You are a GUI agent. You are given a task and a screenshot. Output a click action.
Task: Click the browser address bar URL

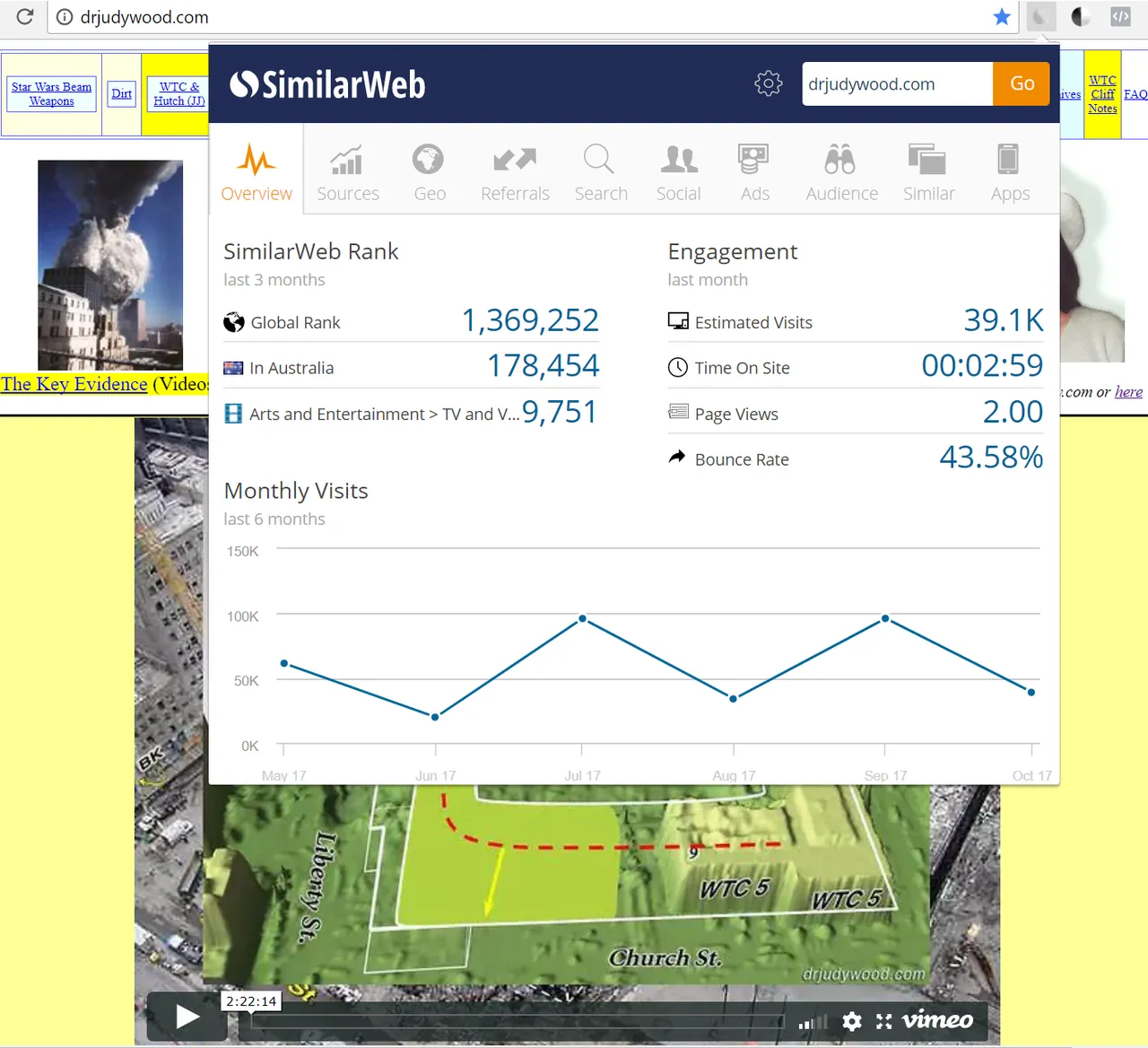(x=144, y=17)
